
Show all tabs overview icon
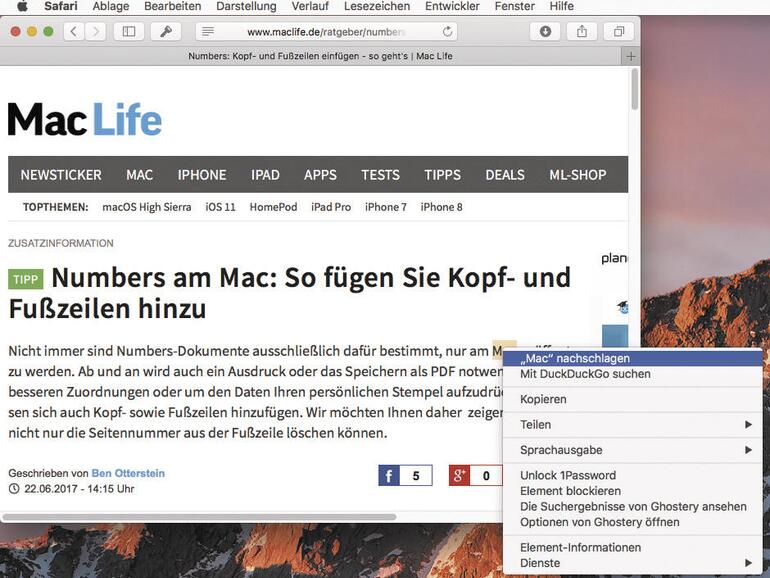pyautogui.click(x=619, y=31)
